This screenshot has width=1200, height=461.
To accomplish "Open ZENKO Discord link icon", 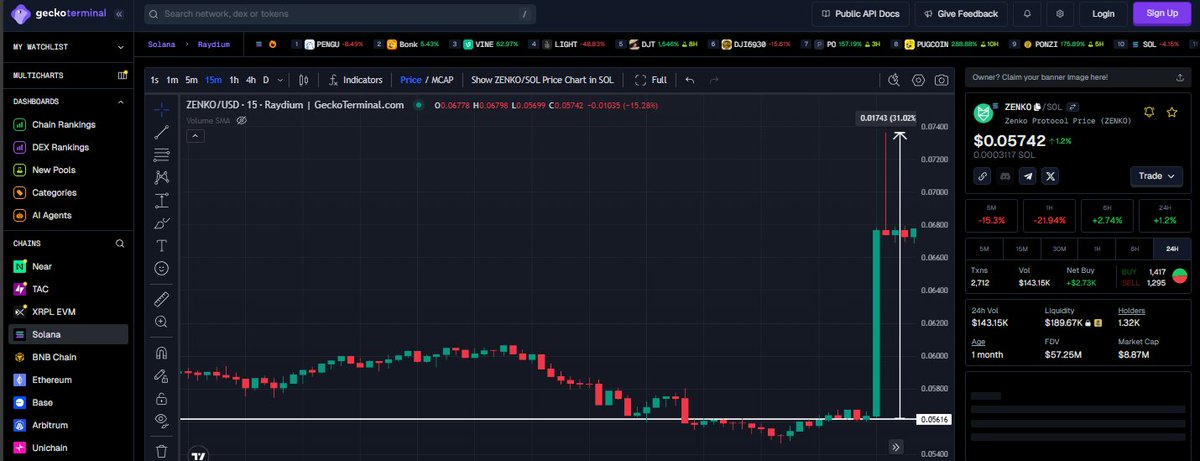I will coord(1005,176).
